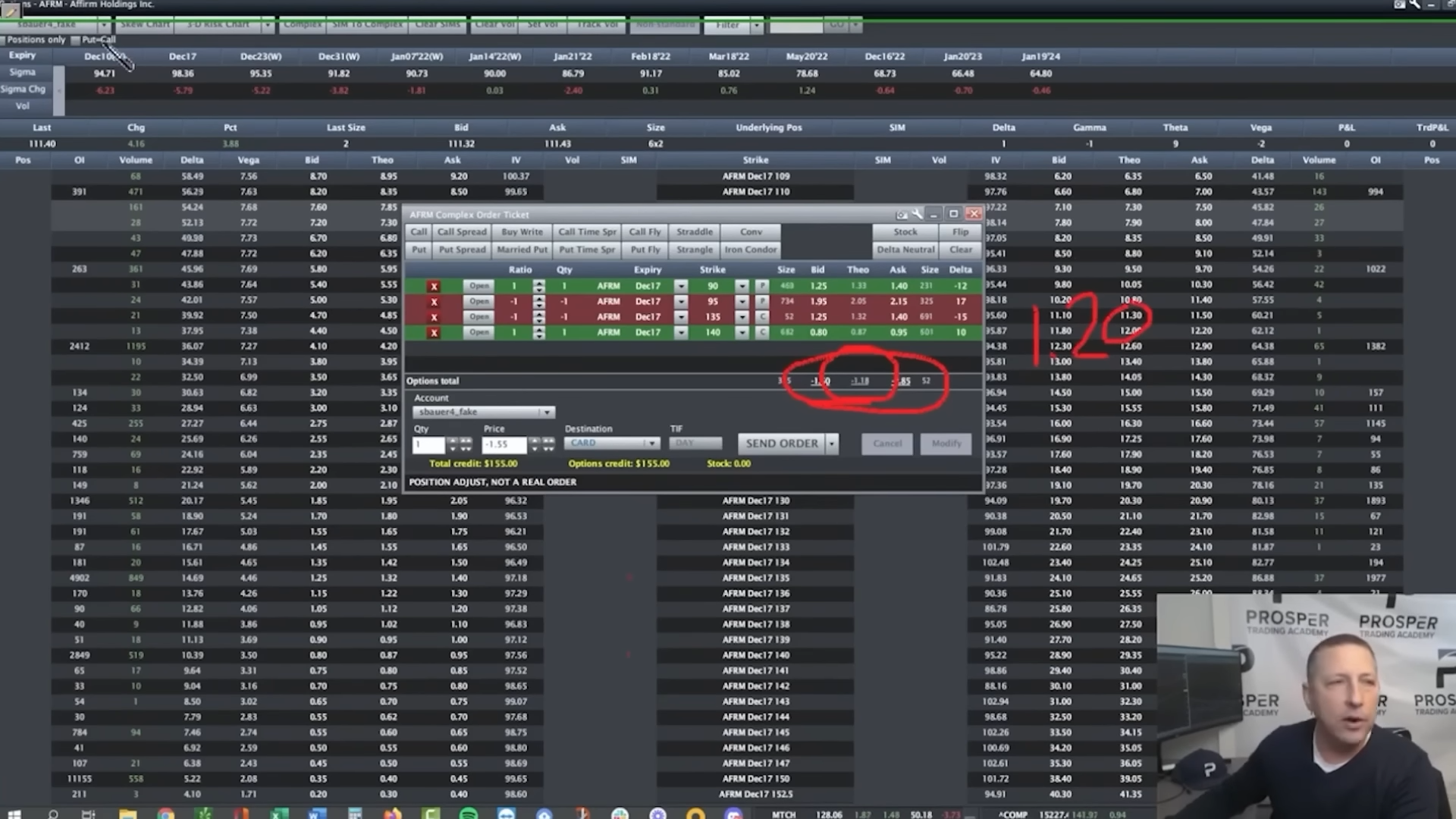Click the C call indicator on 135 strike leg
This screenshot has height=819, width=1456.
point(762,317)
